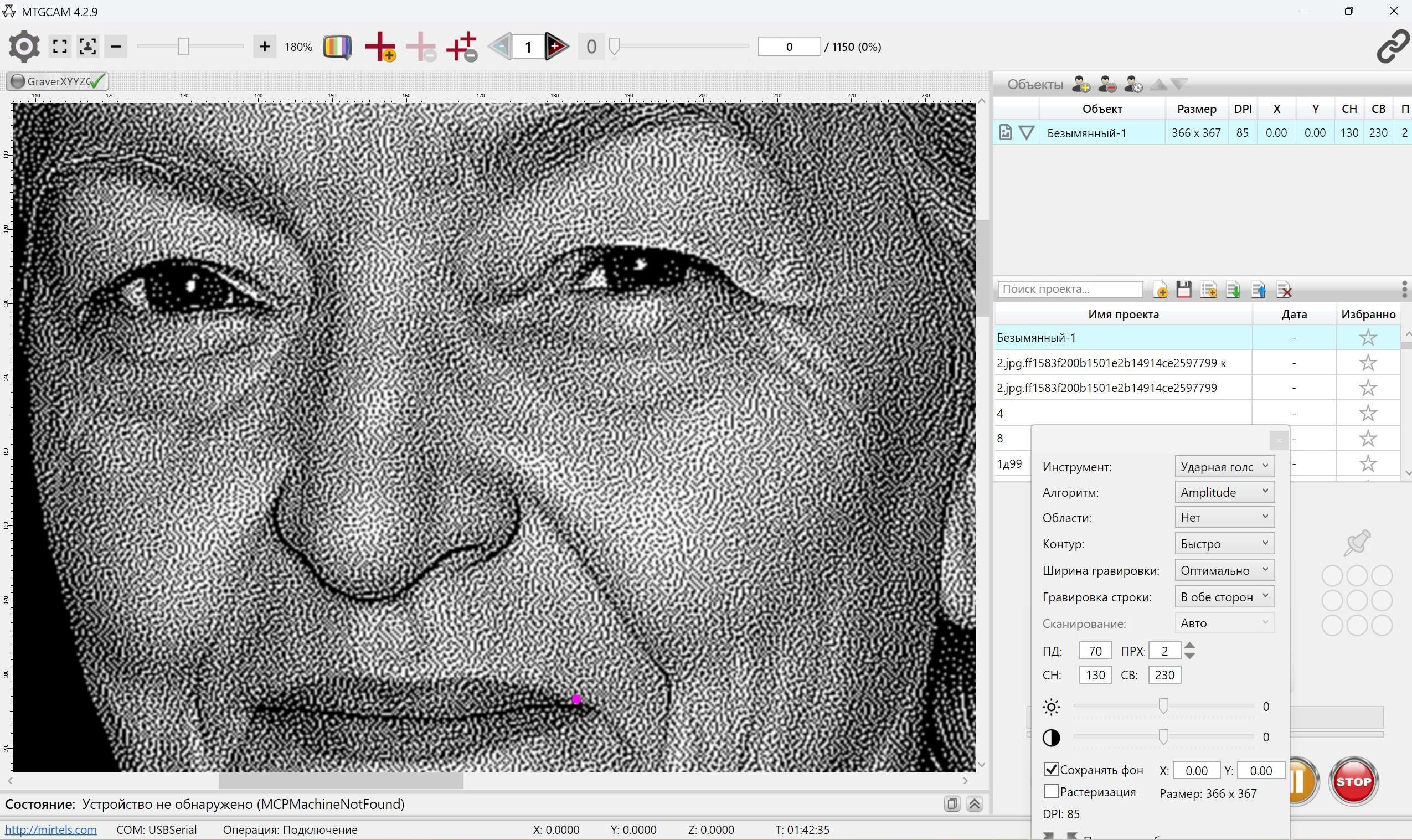Enable the Растеризация checkbox

[1051, 791]
